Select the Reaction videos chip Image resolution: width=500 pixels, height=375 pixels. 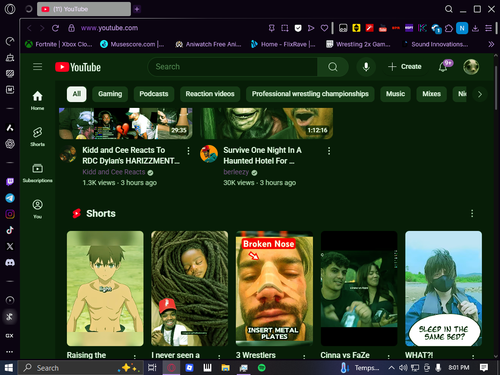pyautogui.click(x=210, y=94)
